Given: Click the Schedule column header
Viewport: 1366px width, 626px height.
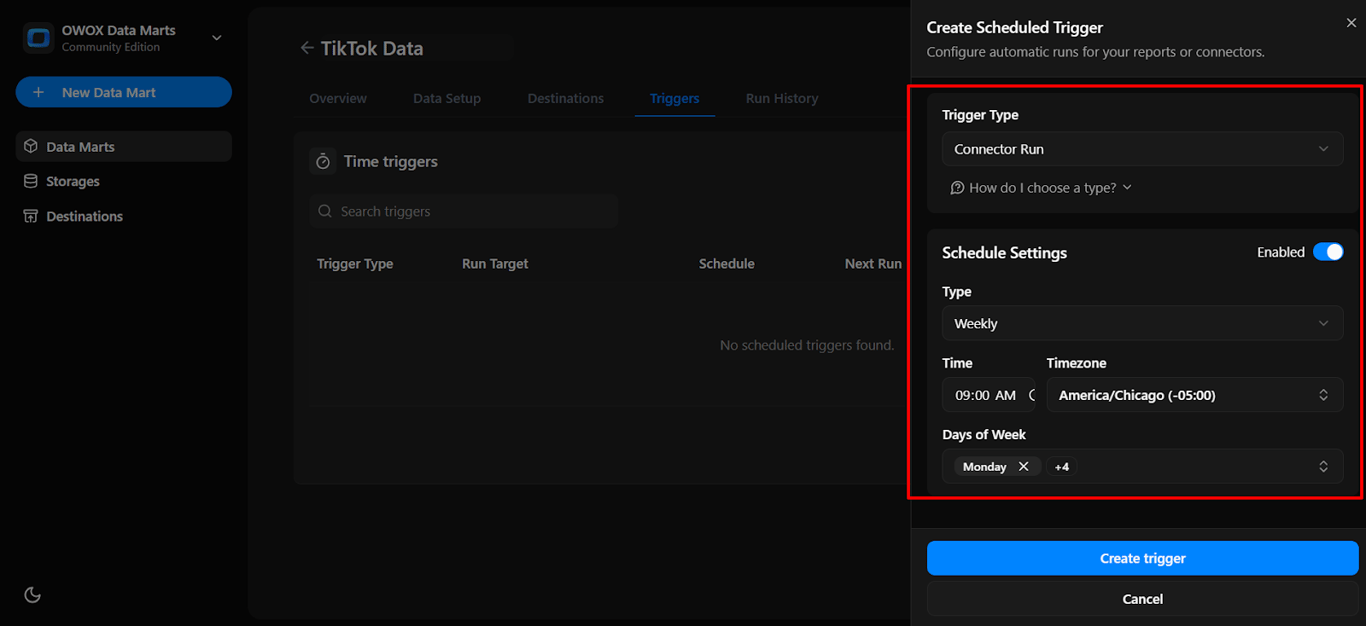Looking at the screenshot, I should point(727,264).
